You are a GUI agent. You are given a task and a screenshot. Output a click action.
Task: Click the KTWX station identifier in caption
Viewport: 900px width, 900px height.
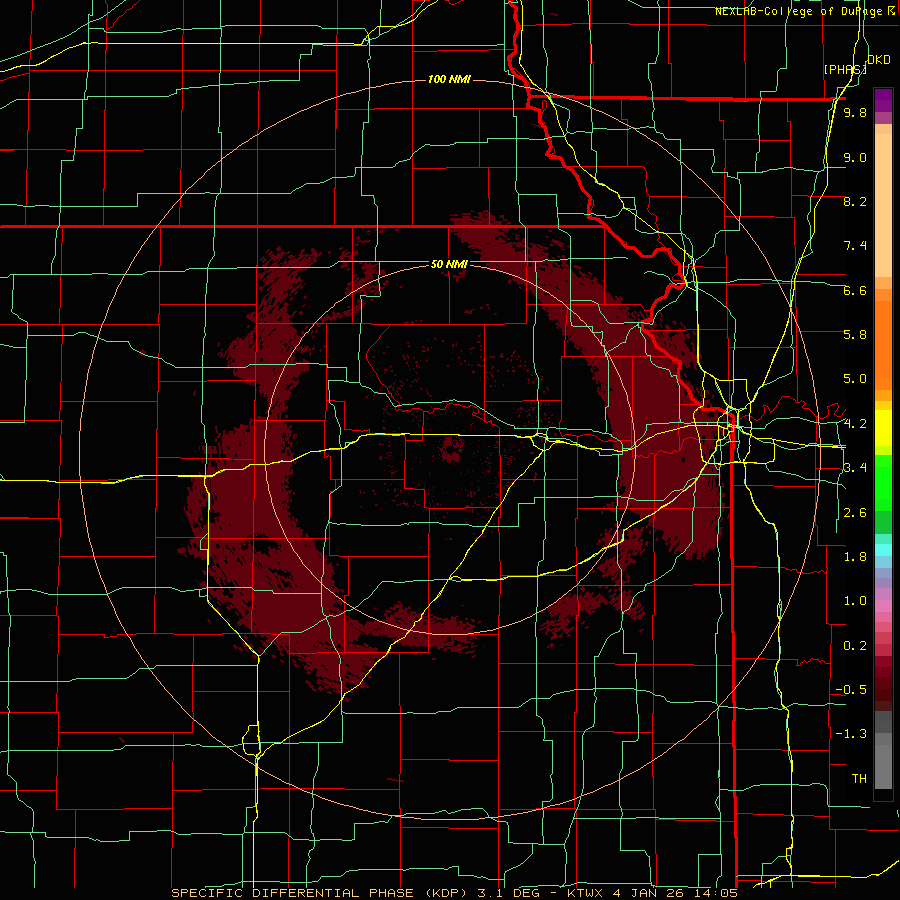(x=587, y=893)
